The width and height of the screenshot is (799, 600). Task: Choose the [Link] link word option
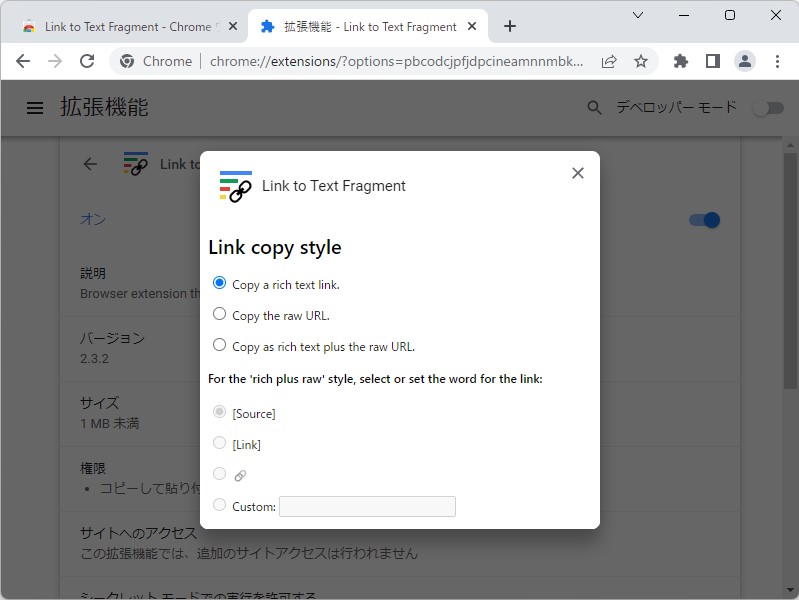tap(219, 443)
